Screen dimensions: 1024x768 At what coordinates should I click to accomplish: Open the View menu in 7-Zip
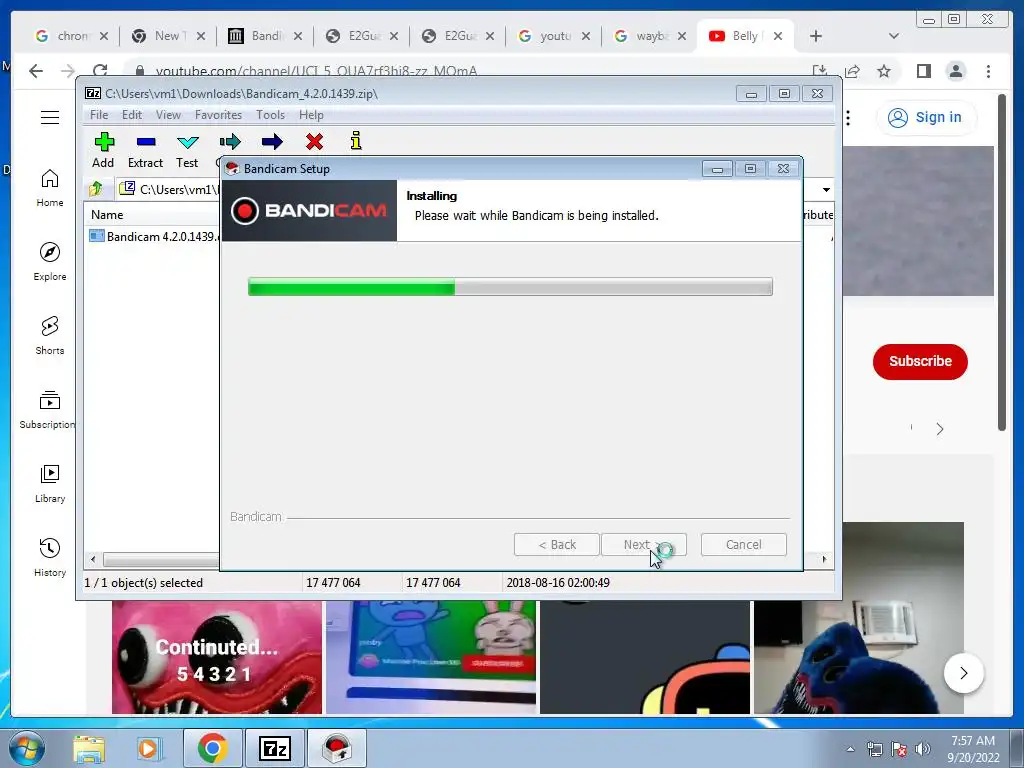(168, 115)
